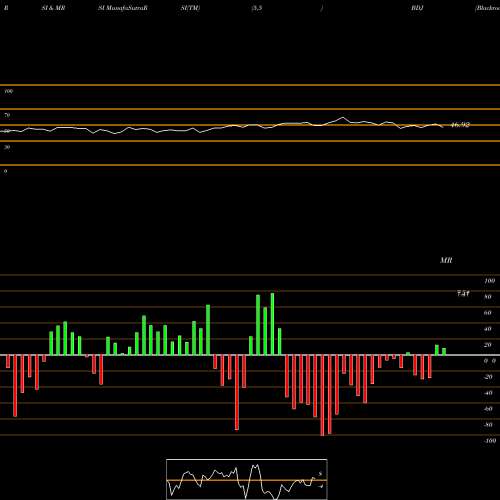The width and height of the screenshot is (500, 500).
Task: Click the RSI axis label '70'
Action: click(x=7, y=115)
